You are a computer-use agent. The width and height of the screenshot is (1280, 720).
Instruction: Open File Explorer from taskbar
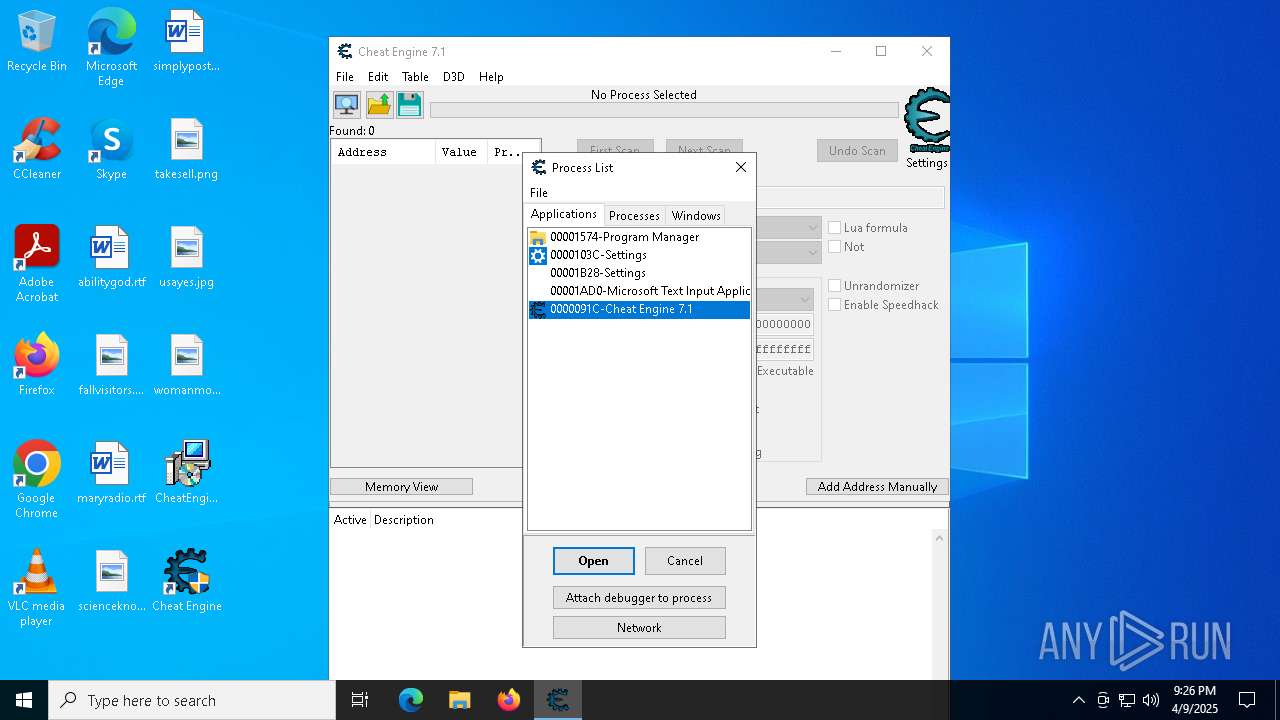pos(460,700)
